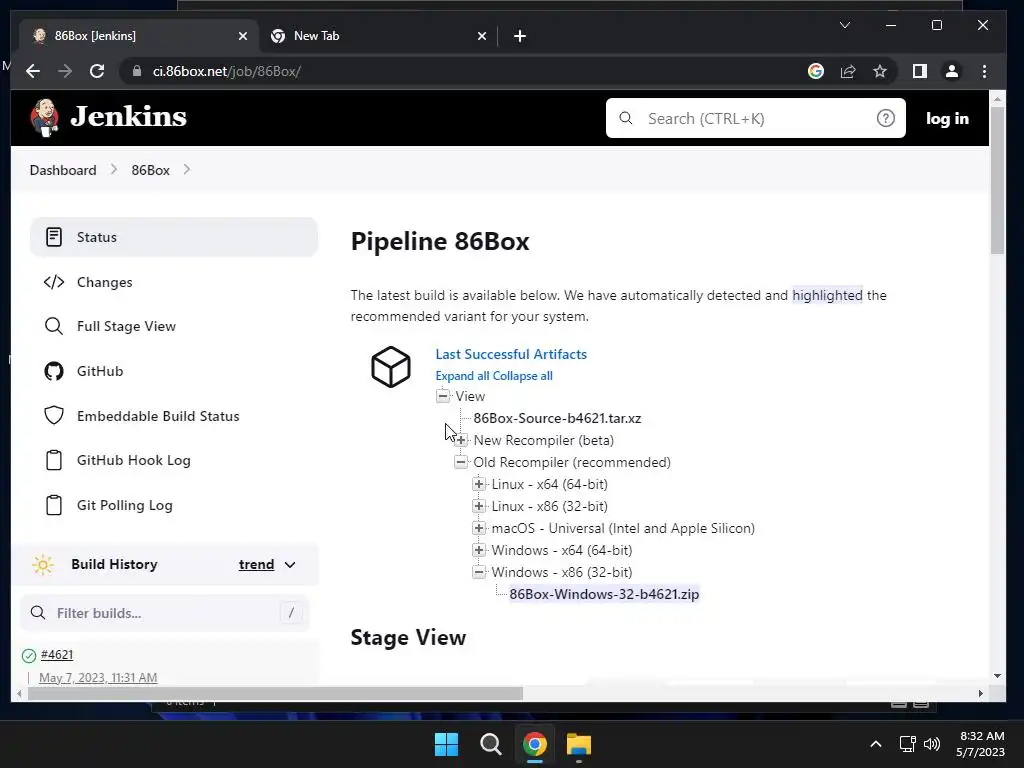The width and height of the screenshot is (1024, 768).
Task: Collapse the View tree node
Action: (443, 396)
